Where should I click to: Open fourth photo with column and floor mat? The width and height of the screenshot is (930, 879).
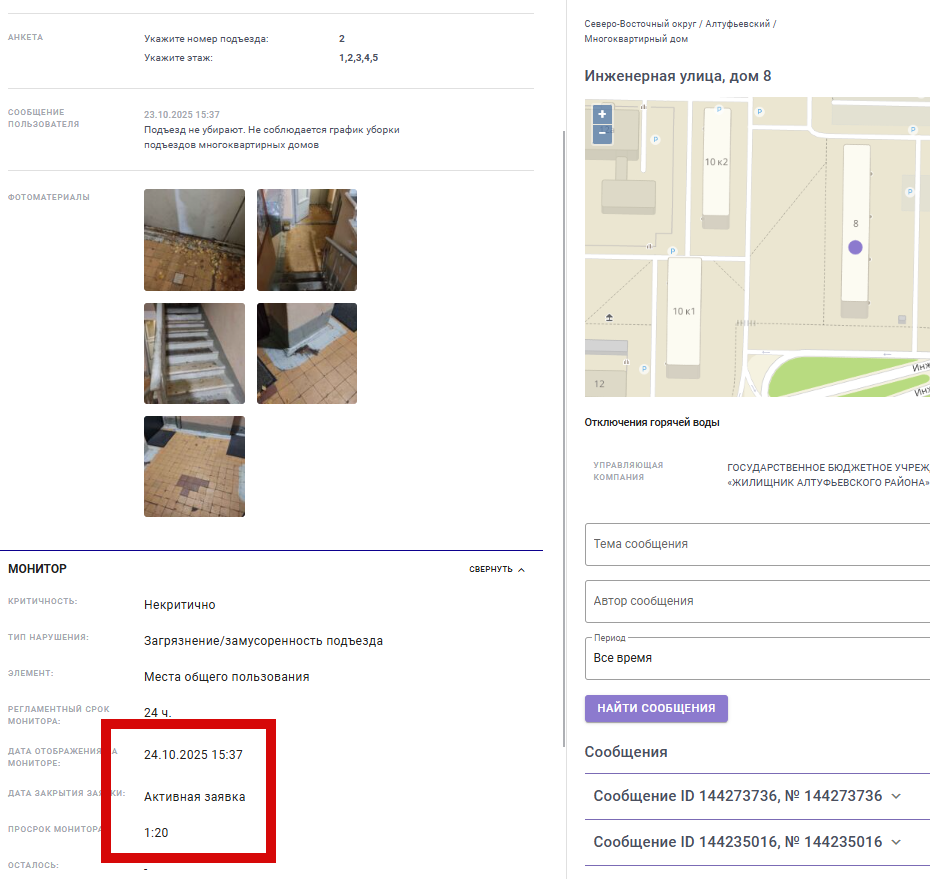coord(307,353)
